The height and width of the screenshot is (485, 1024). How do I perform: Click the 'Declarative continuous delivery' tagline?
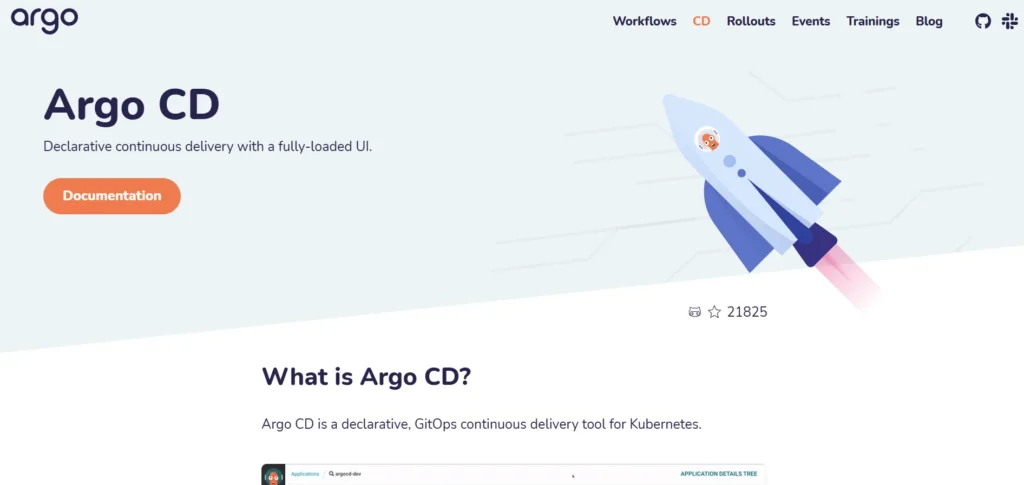(x=208, y=146)
